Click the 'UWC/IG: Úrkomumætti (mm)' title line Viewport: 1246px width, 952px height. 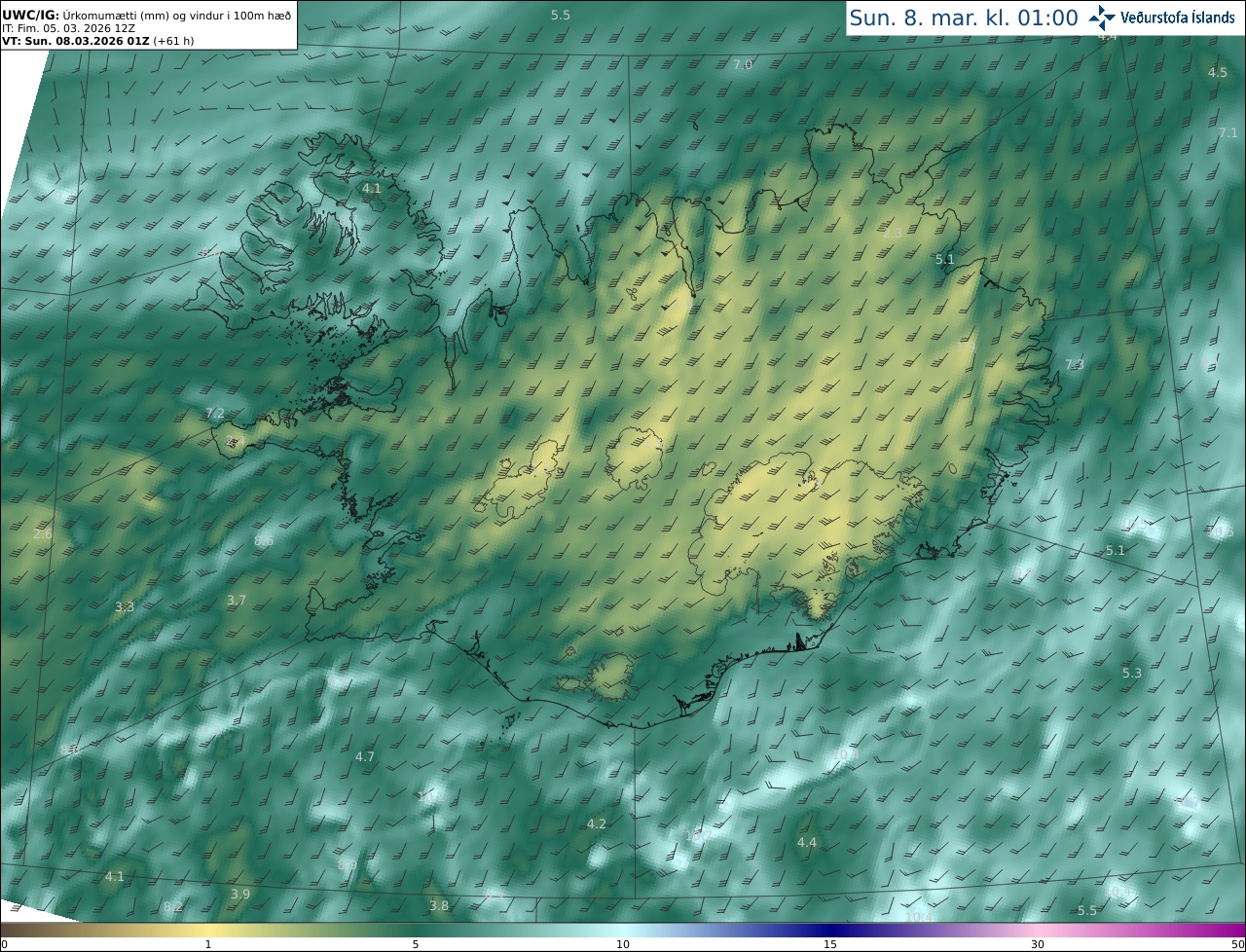coord(146,16)
